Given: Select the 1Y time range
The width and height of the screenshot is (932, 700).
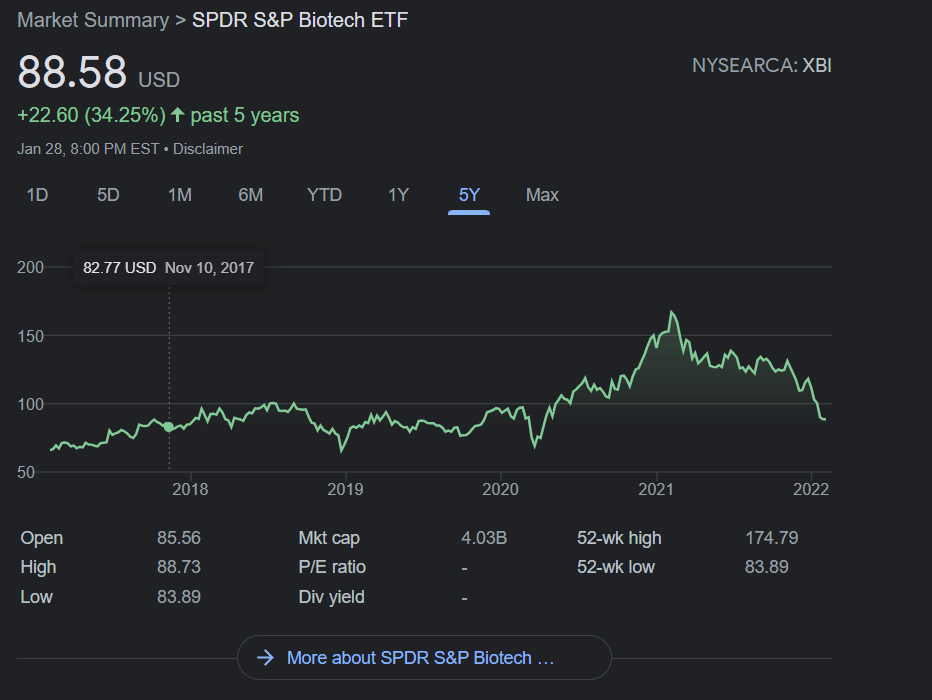Looking at the screenshot, I should (398, 195).
